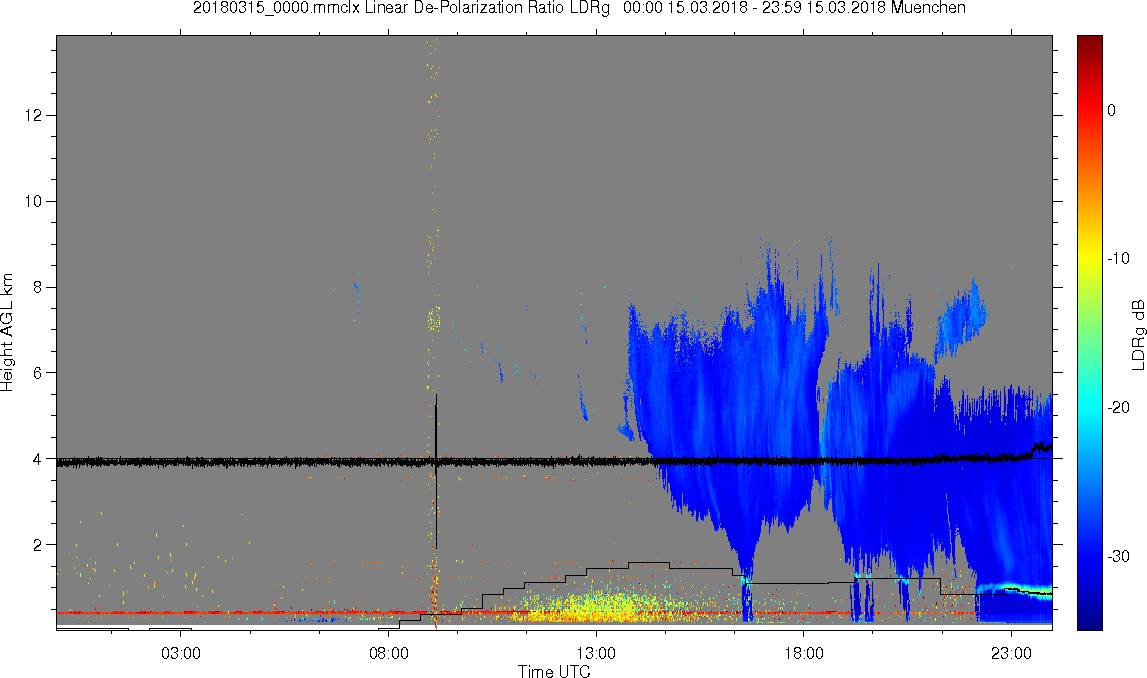Click the dark red top of colorbar
Screen dimensions: 1147x678
point(1090,45)
